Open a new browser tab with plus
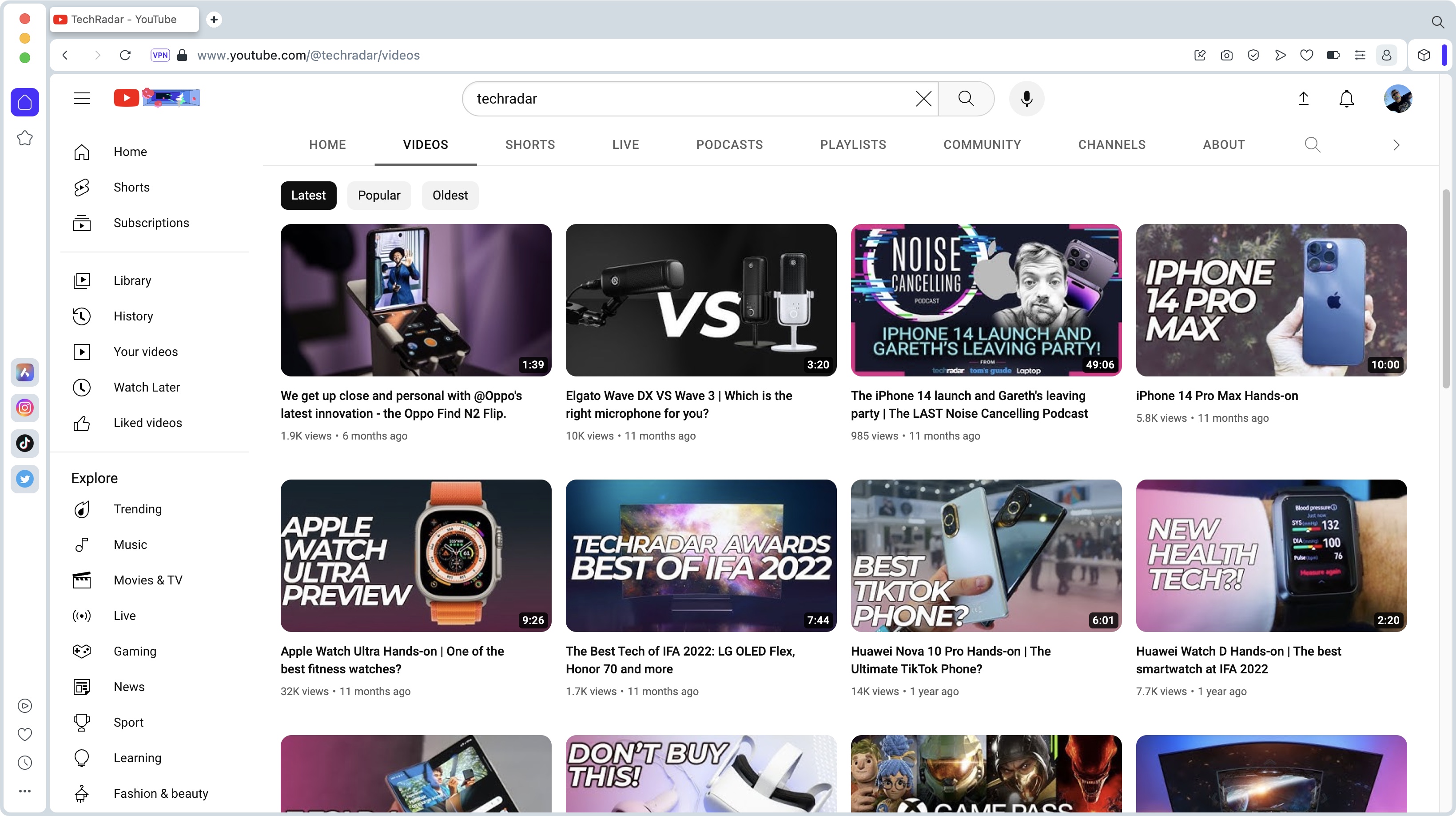This screenshot has width=1456, height=816. point(214,19)
